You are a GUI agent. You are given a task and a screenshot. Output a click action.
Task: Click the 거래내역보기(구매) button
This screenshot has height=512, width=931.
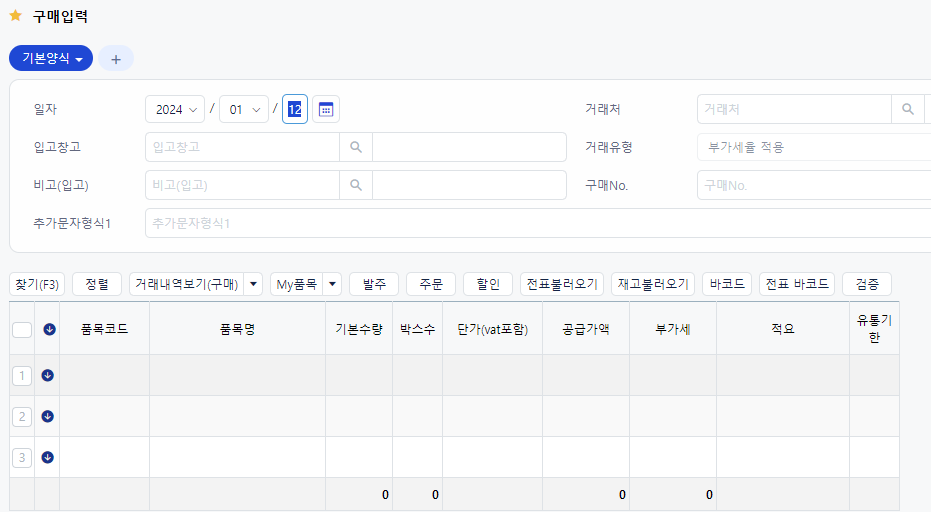186,284
